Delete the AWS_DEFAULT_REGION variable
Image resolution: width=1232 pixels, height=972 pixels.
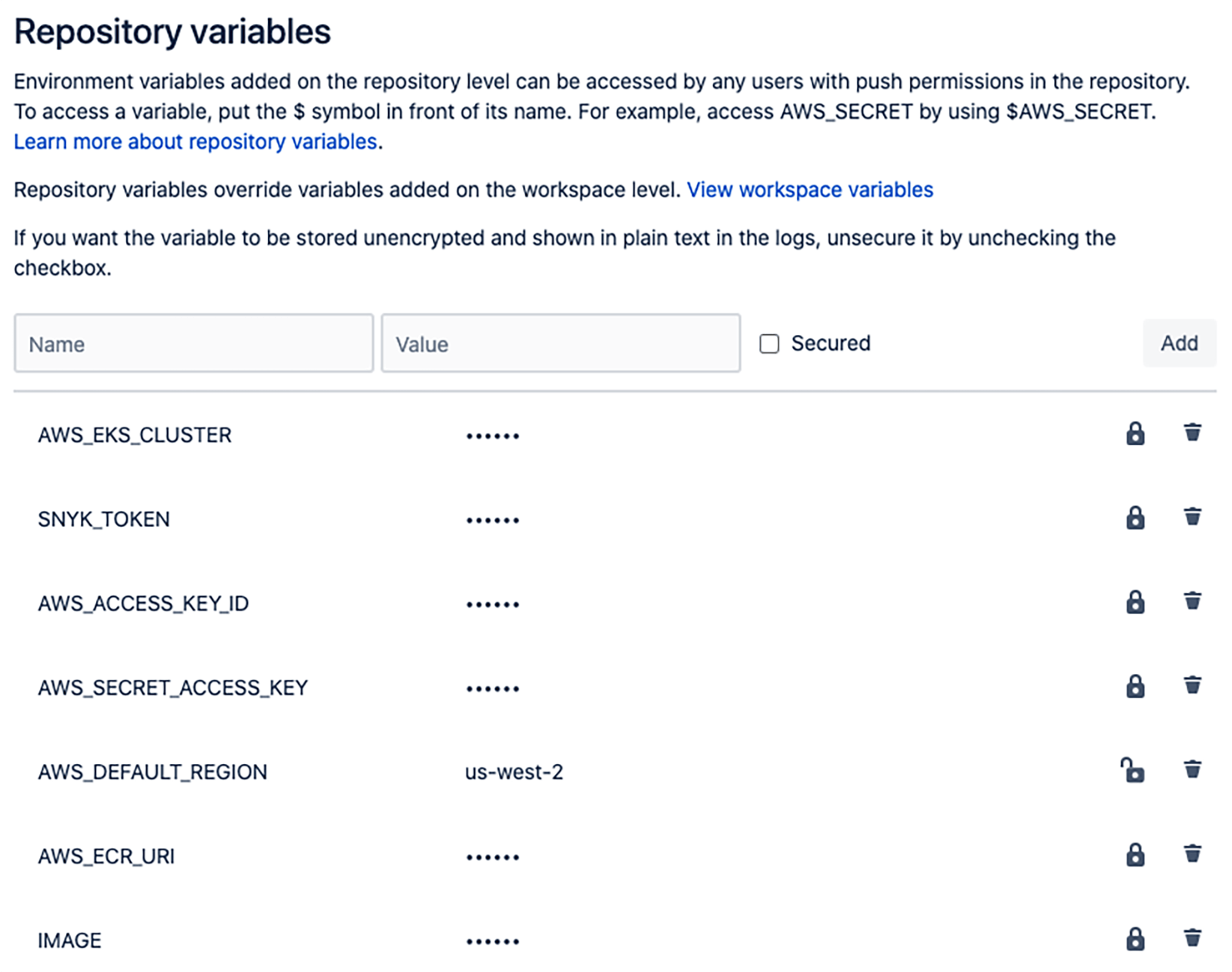tap(1192, 770)
